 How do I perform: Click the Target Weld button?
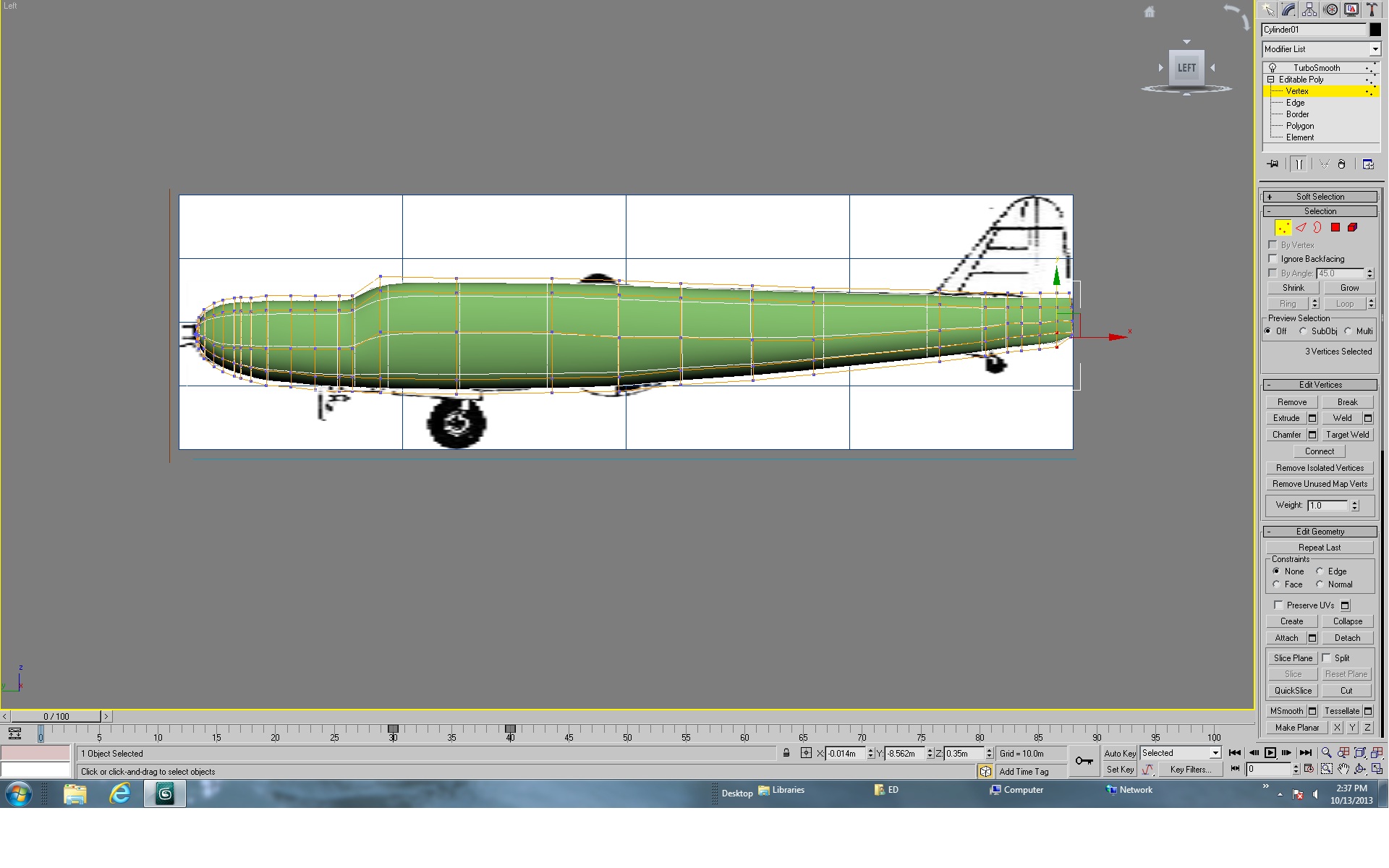click(1347, 435)
